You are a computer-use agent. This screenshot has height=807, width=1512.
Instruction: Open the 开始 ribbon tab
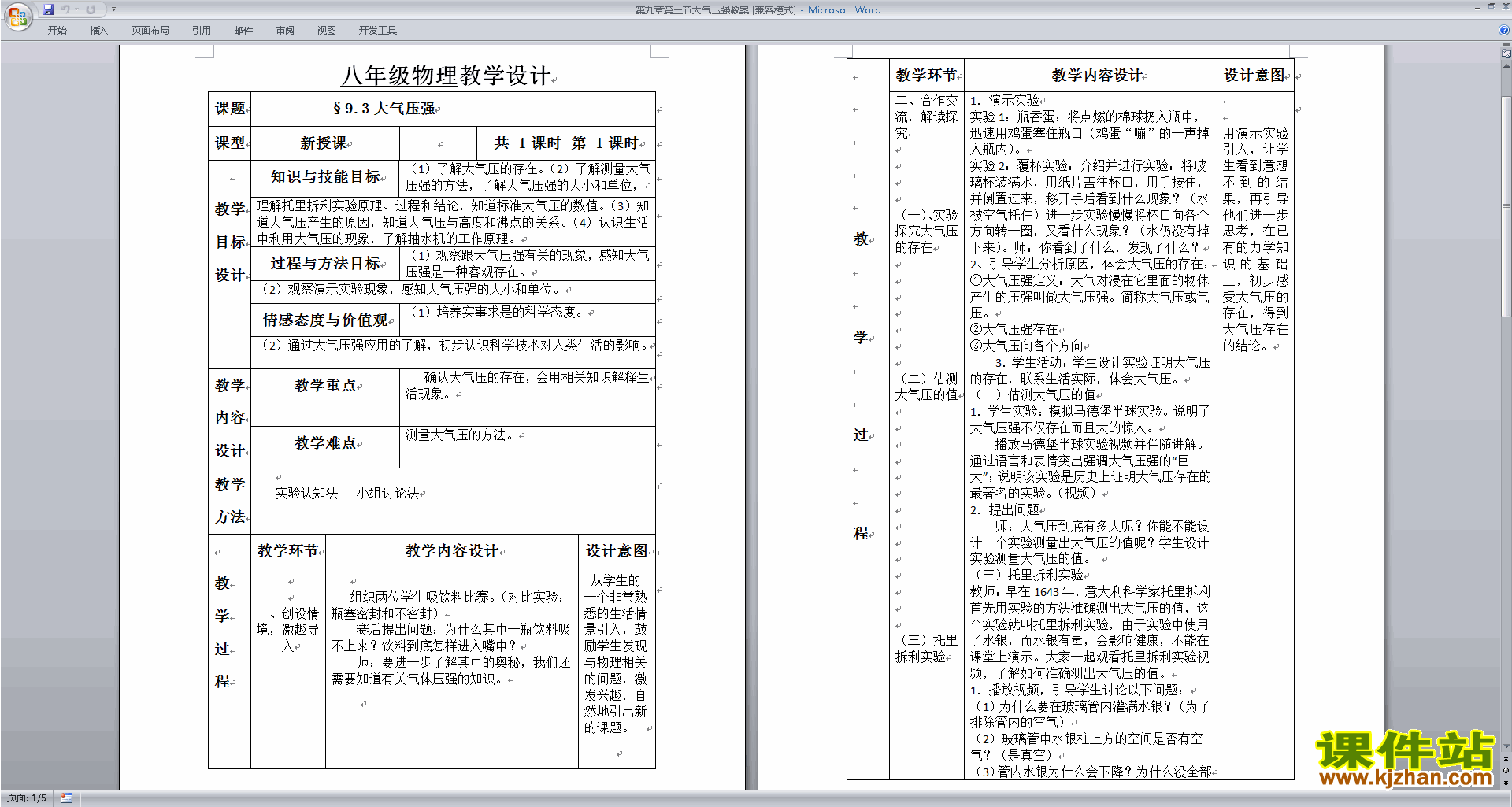point(57,31)
